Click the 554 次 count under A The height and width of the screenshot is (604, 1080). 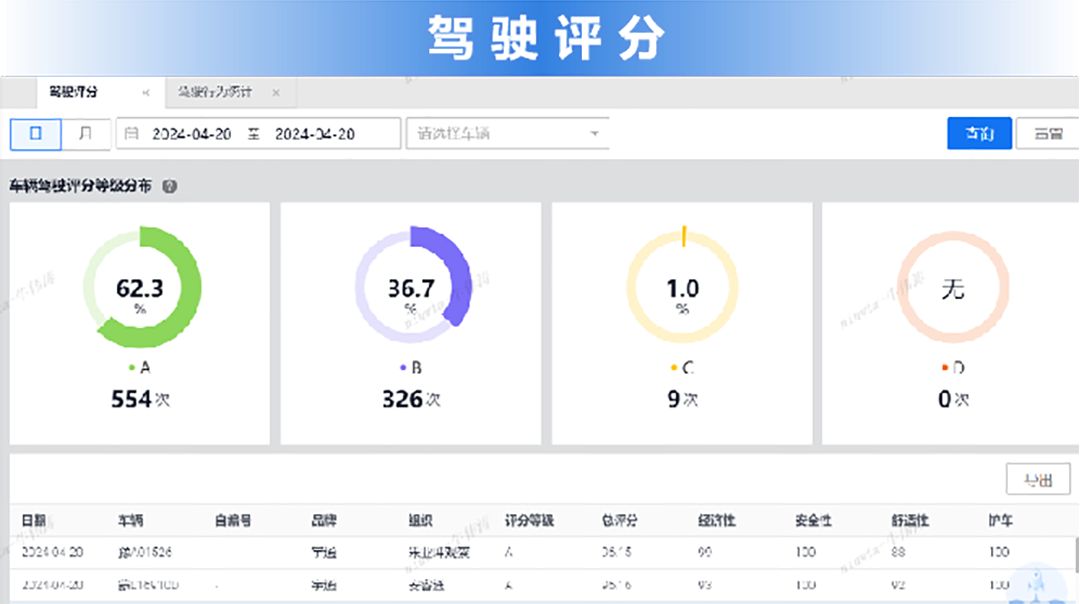click(141, 399)
